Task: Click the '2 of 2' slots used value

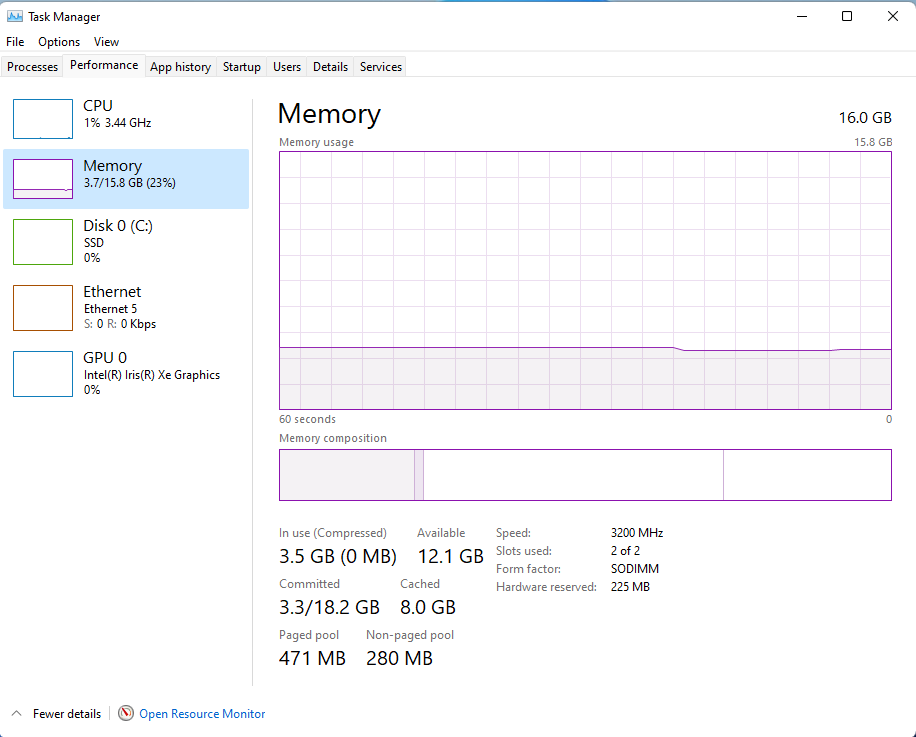Action: pyautogui.click(x=625, y=551)
